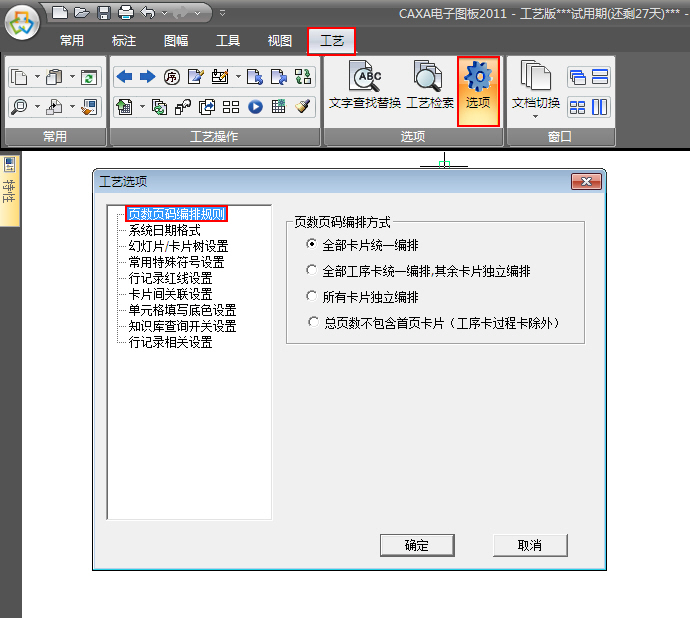Expand dropdown next to table up-arrow icon

coord(142,106)
